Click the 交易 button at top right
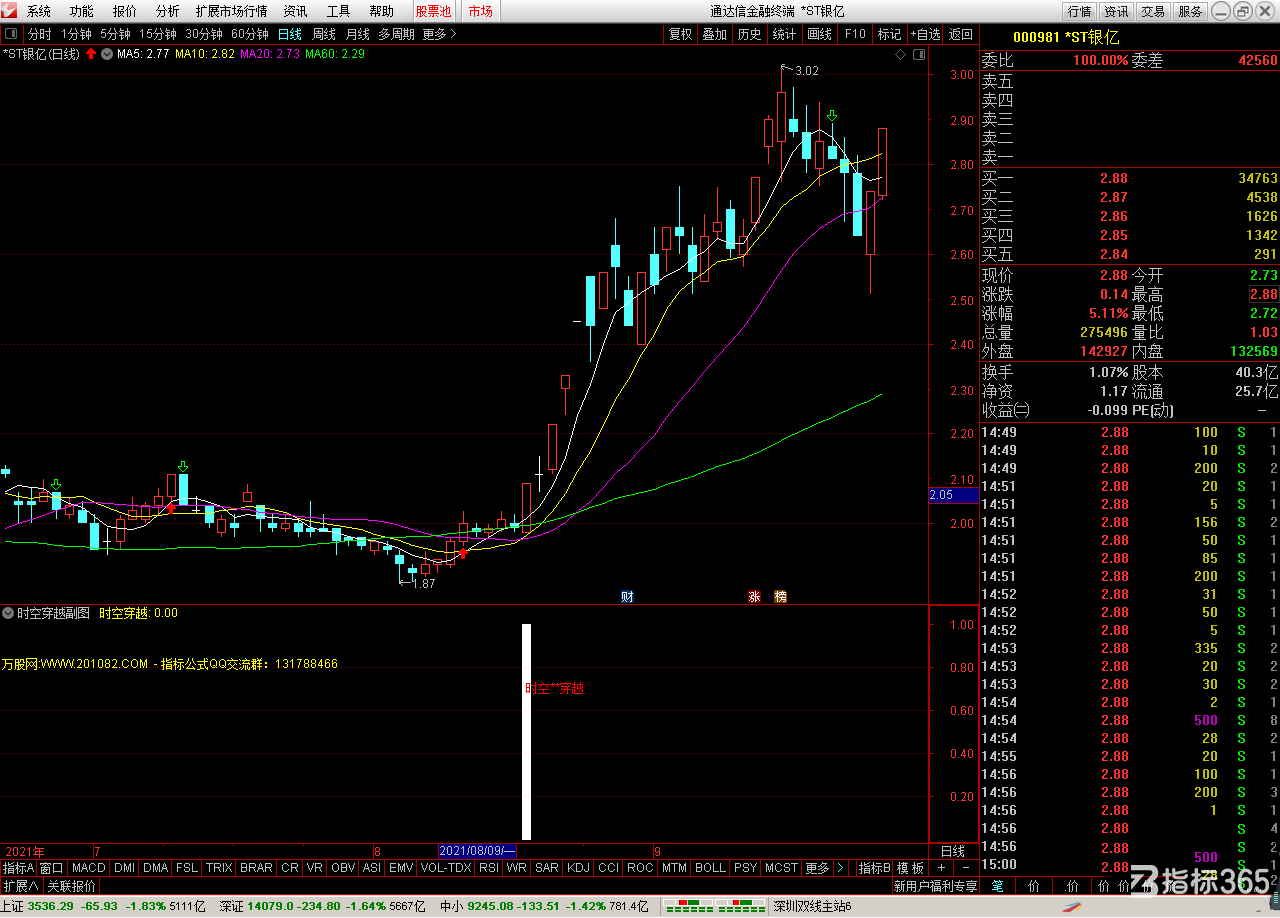Screen dimensions: 1280x918 click(1153, 12)
